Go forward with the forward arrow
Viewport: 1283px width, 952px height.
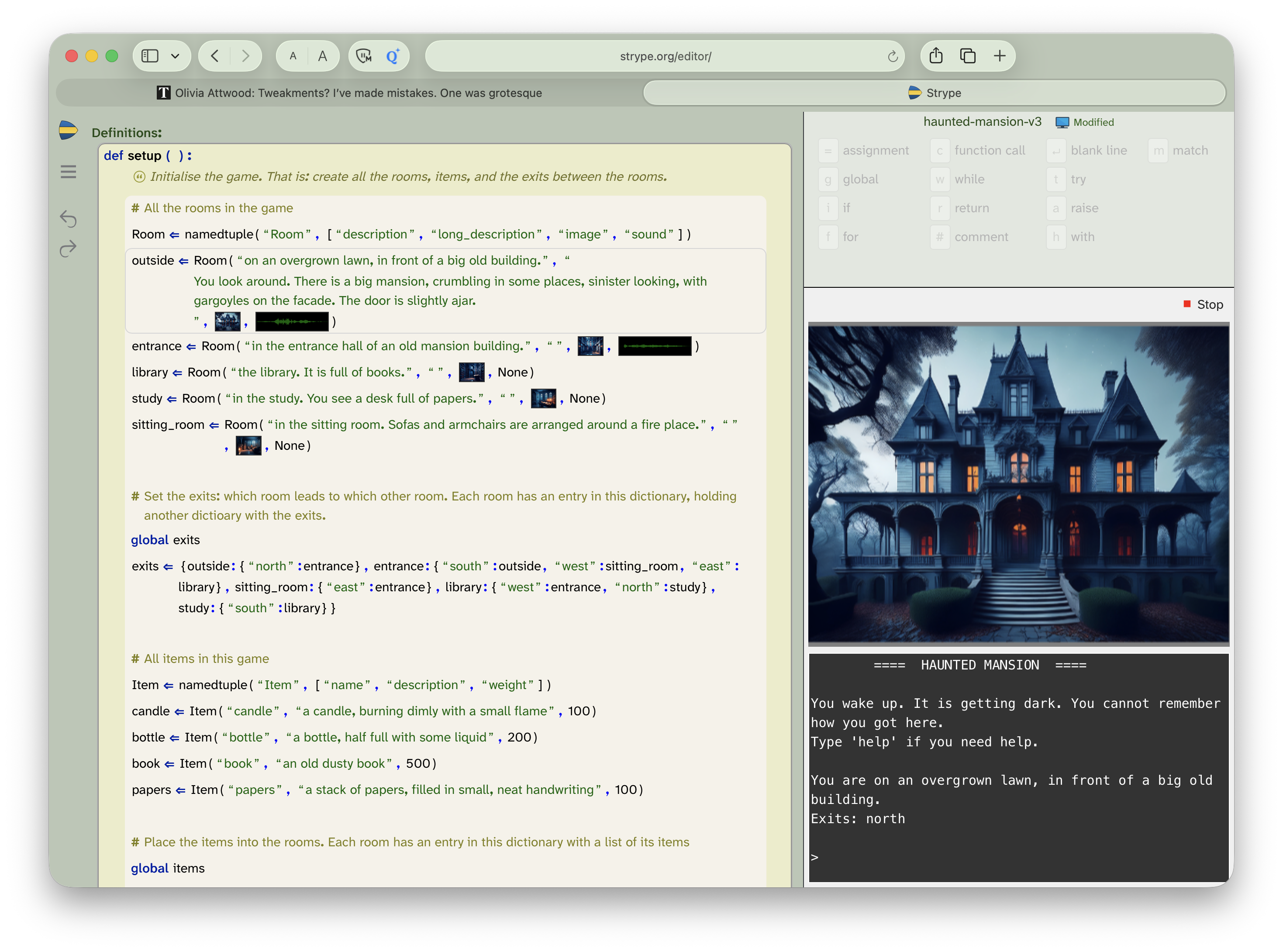pyautogui.click(x=245, y=56)
